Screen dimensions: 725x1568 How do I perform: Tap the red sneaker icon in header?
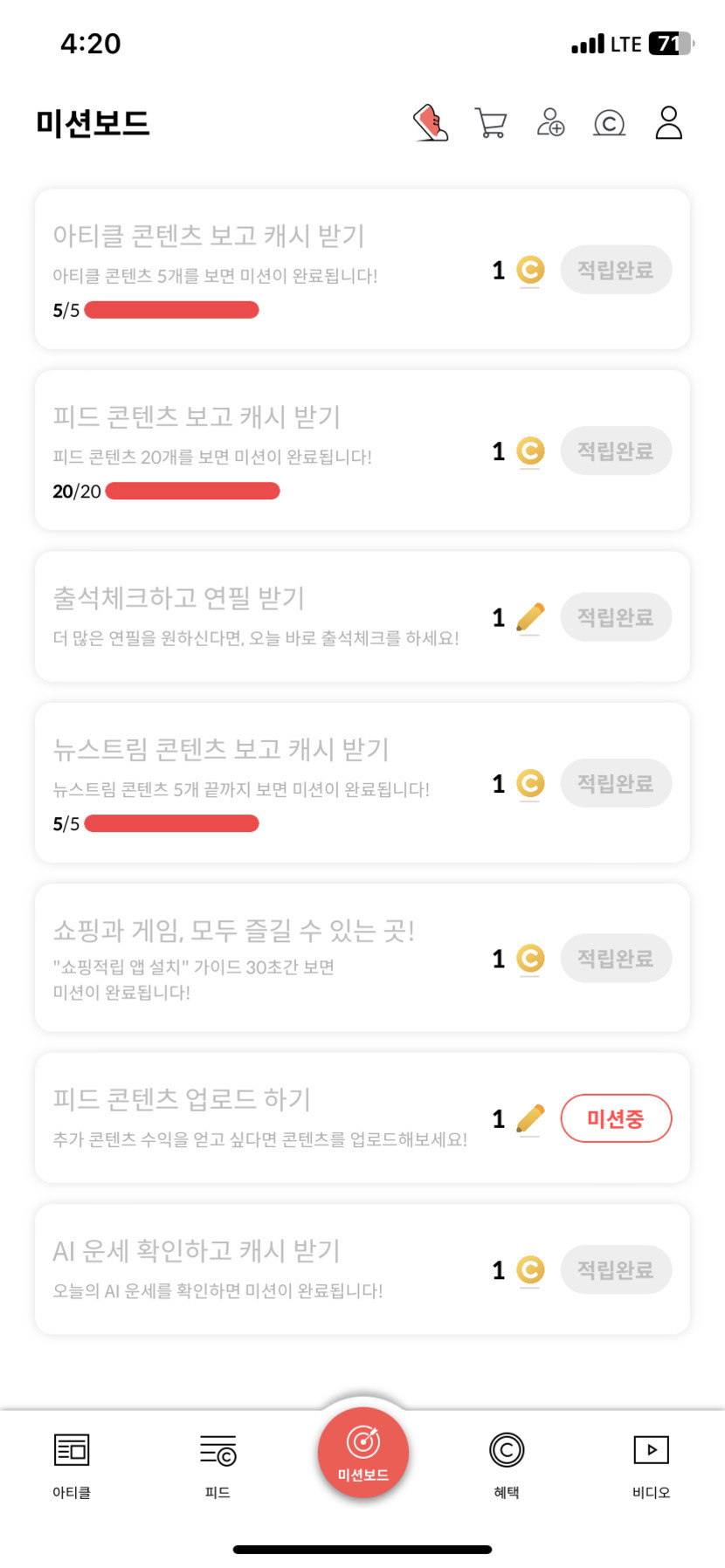431,123
